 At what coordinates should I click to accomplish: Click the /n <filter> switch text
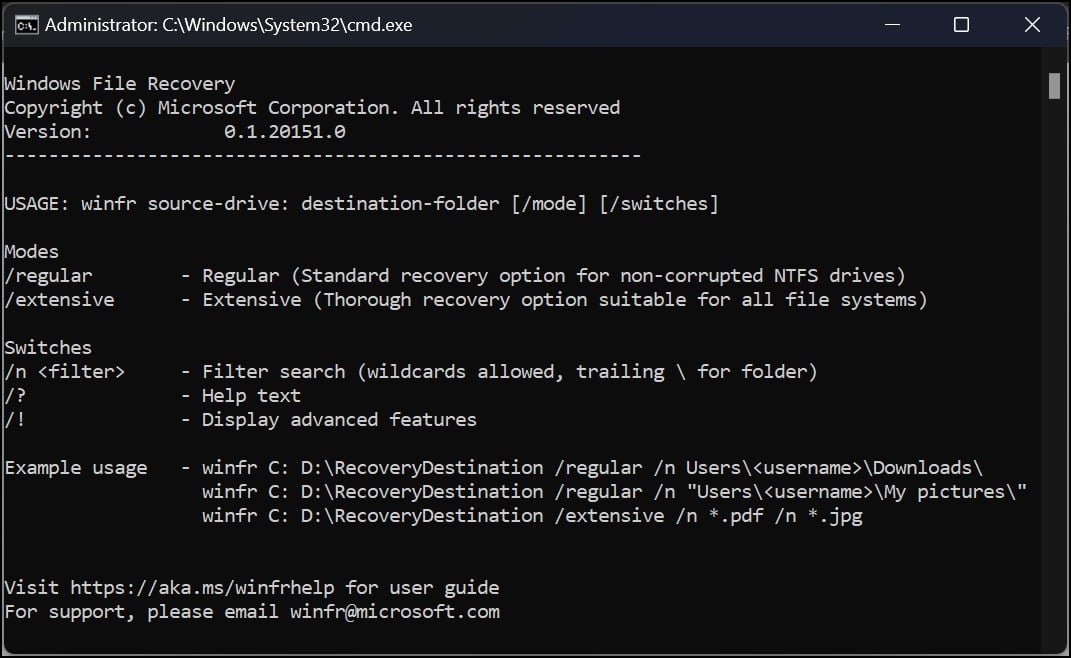(65, 372)
